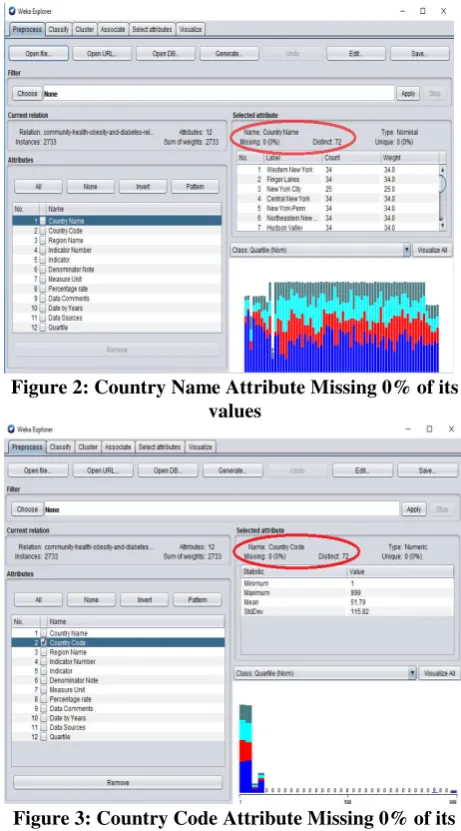Click the label table scrollbar in the Figure 2 window
The image size is (461, 831).
(x=442, y=197)
